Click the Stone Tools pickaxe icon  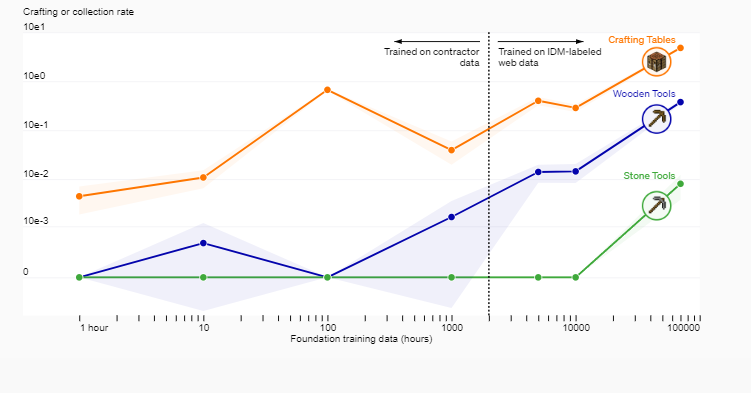(x=656, y=206)
